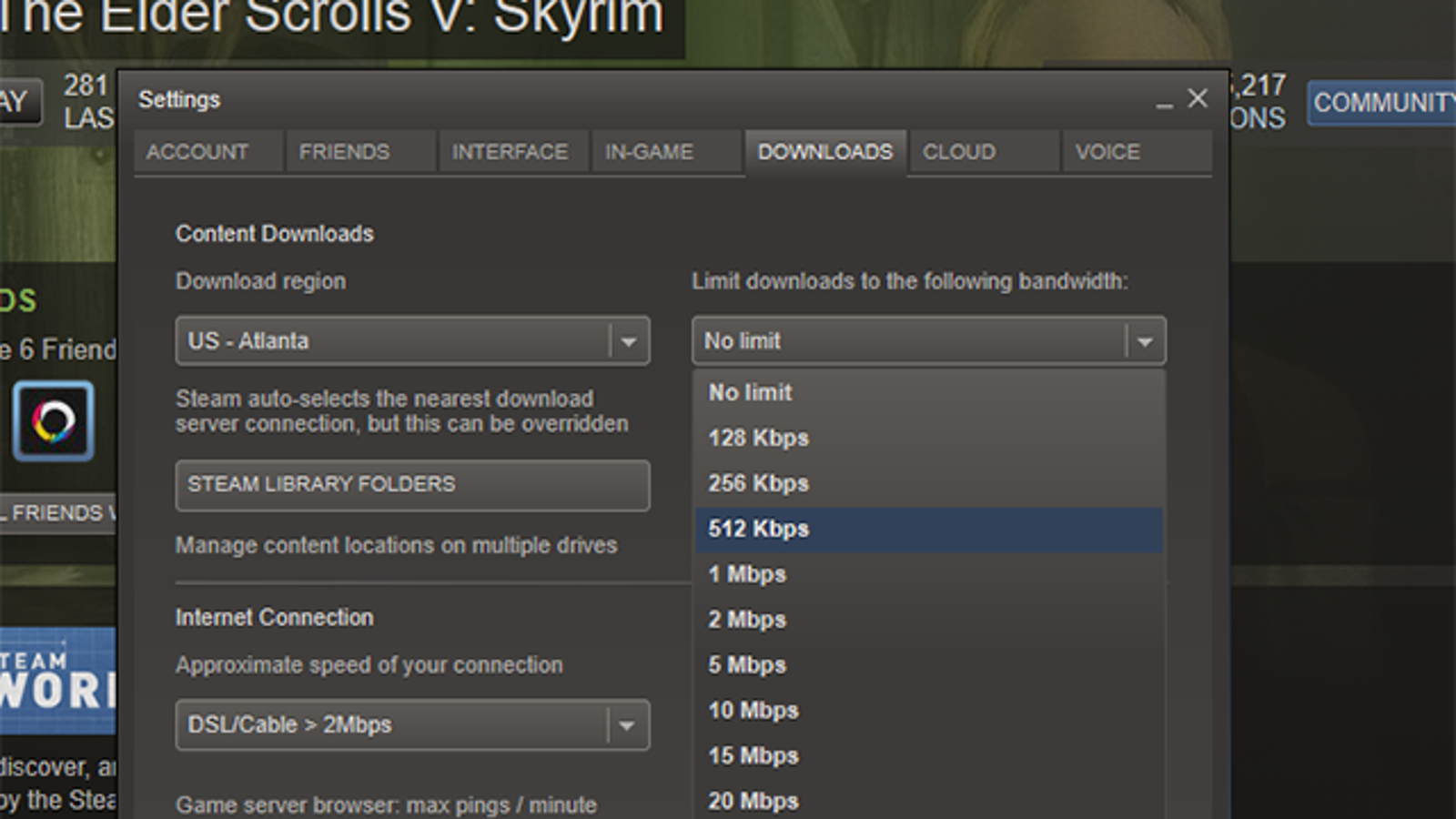The image size is (1456, 819).
Task: Open the DSL/Cable > 2Mbps connection dropdown
Action: click(412, 725)
